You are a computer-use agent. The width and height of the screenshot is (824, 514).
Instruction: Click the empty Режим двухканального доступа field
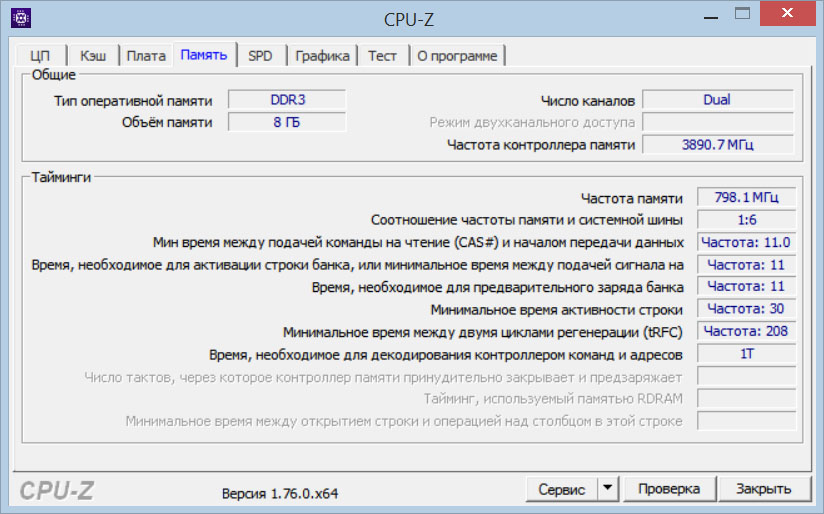coord(717,122)
